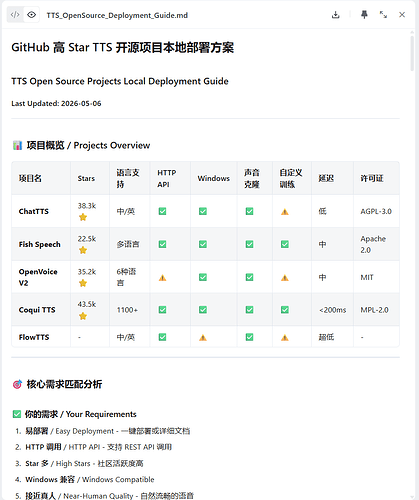This screenshot has height=500, width=419.
Task: Click FlowTTS Windows warning icon
Action: point(203,338)
